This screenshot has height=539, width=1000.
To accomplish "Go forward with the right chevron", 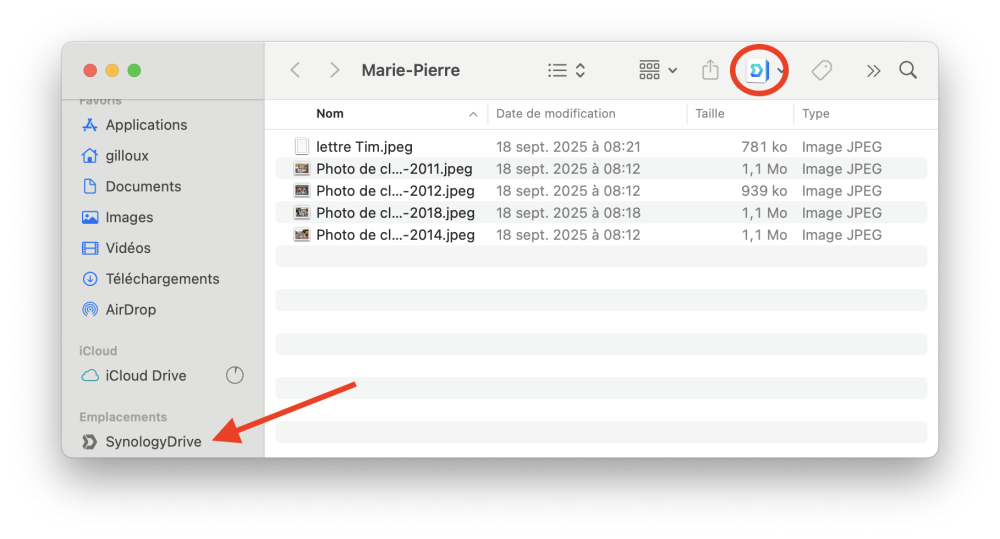I will tap(335, 70).
